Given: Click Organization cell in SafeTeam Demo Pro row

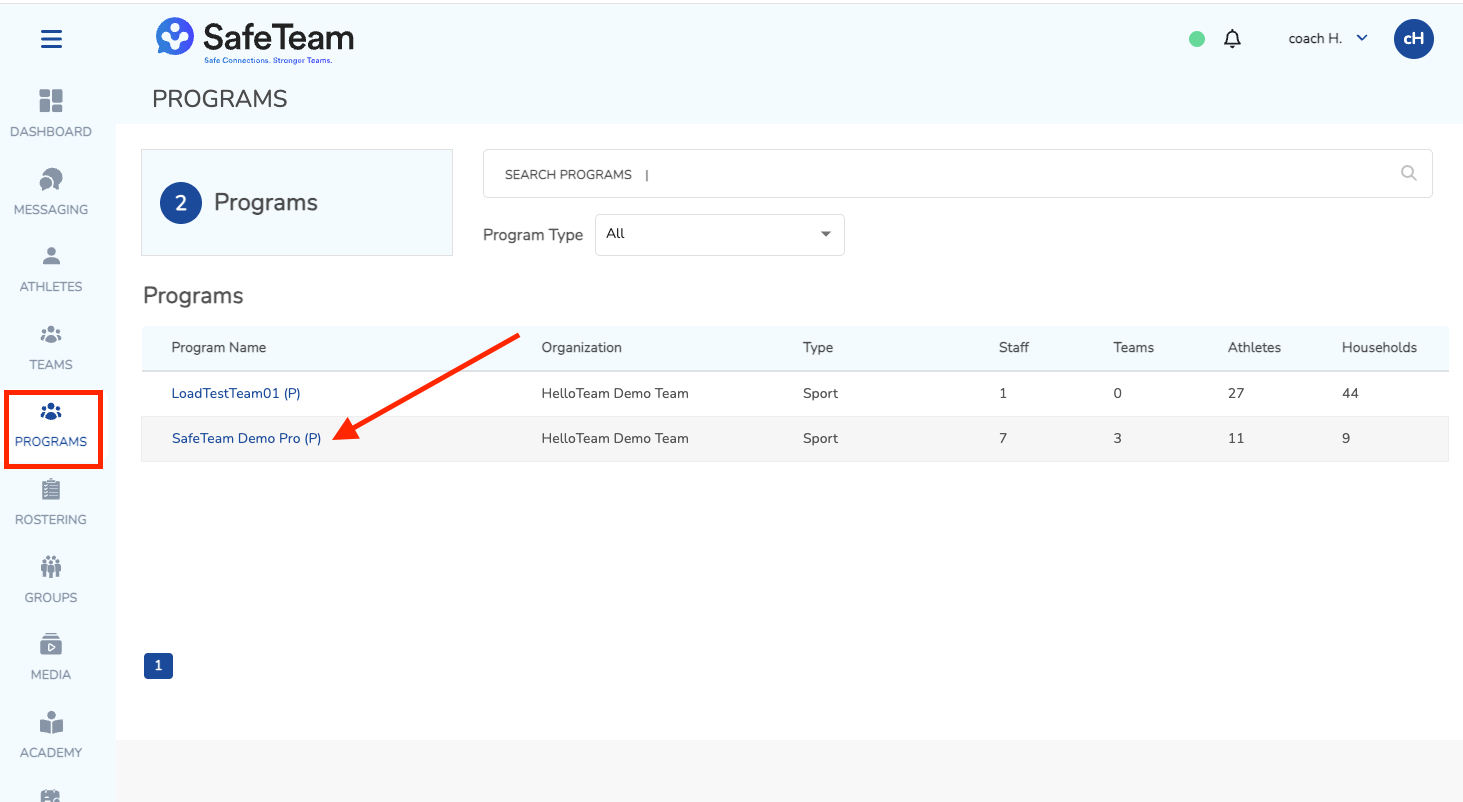Looking at the screenshot, I should pos(615,438).
